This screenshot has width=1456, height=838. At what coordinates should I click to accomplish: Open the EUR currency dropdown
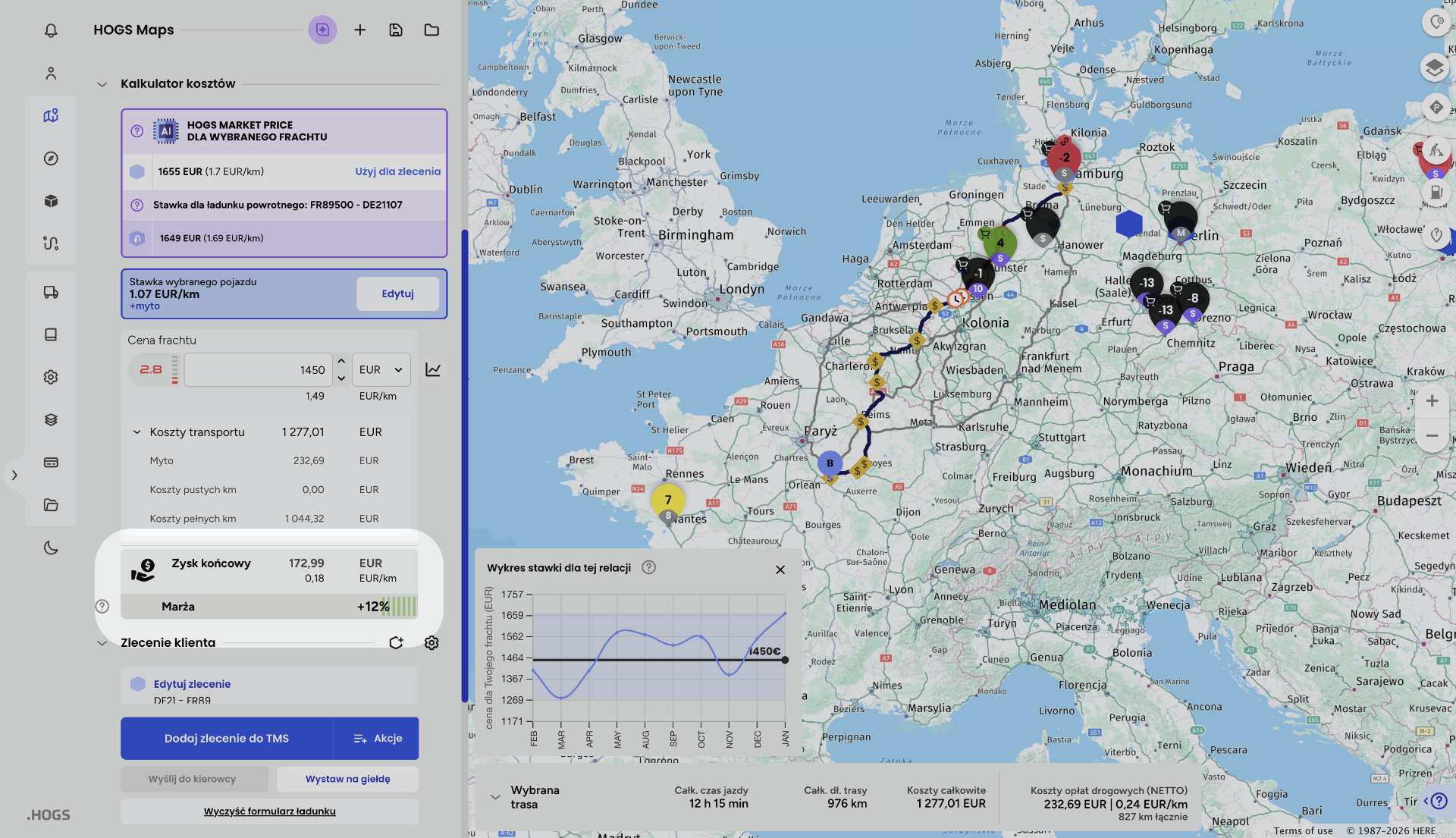381,369
